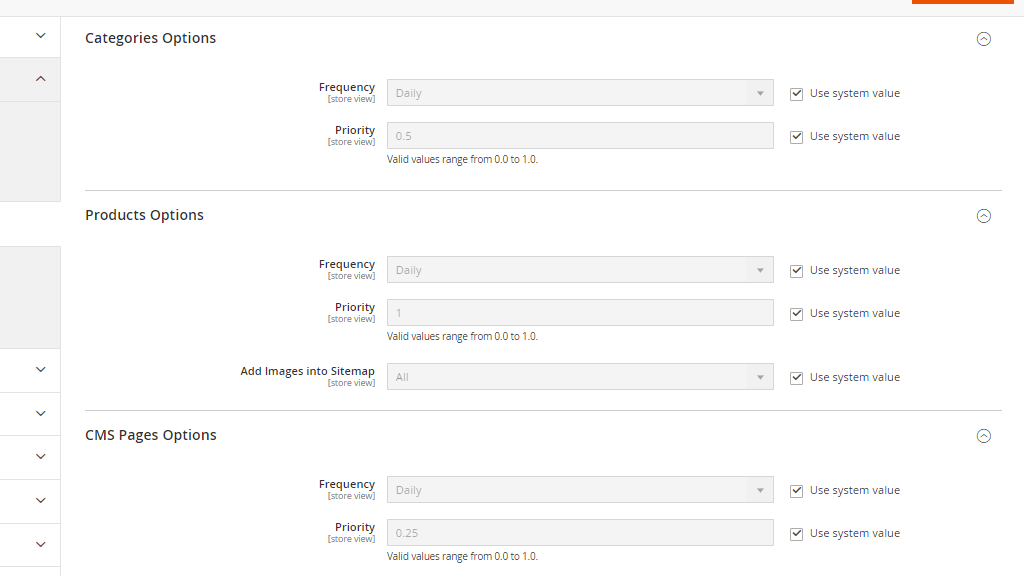Open the Frequency dropdown under Categories Options
1024x576 pixels.
click(580, 92)
